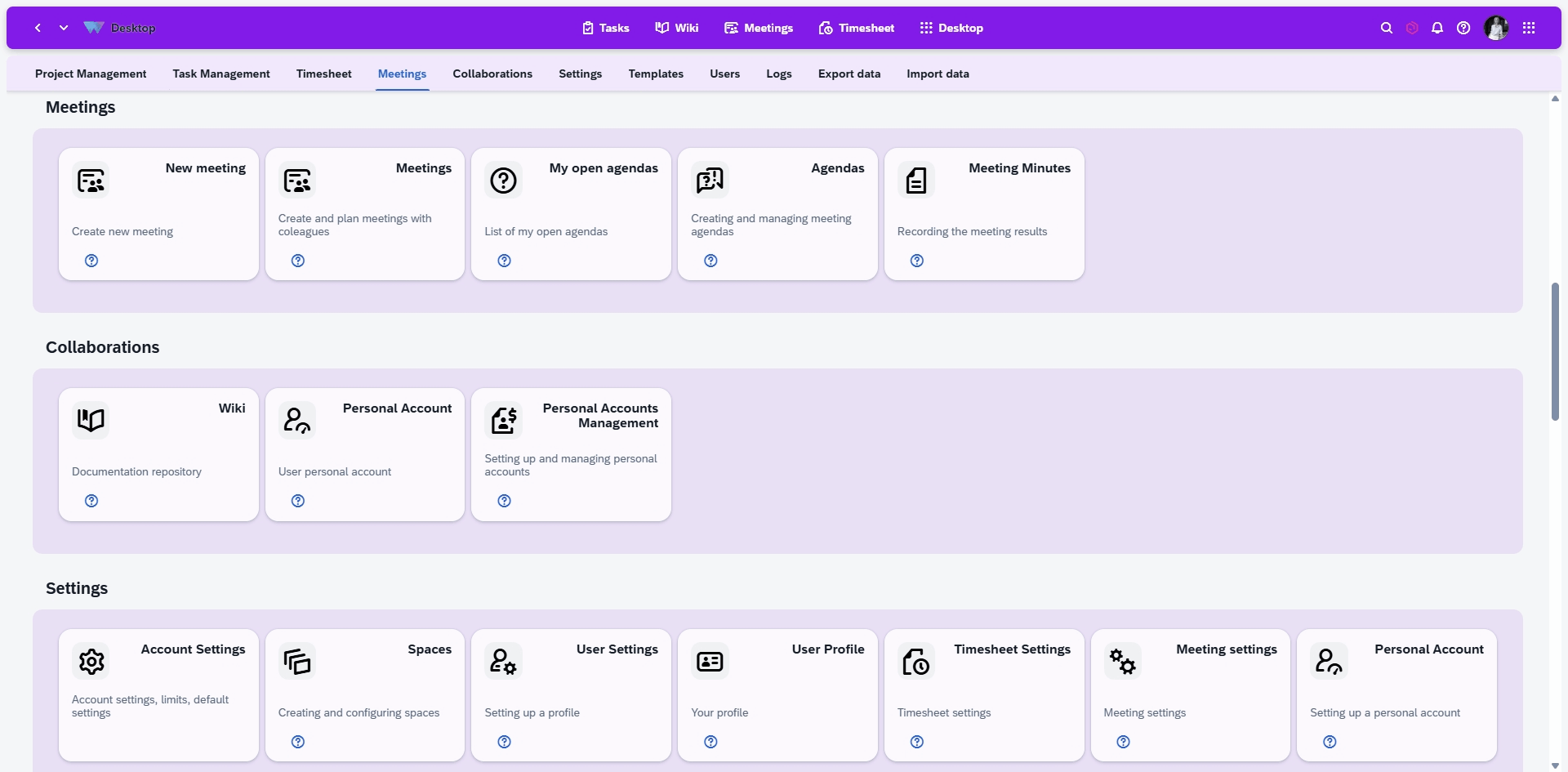1568x772 pixels.
Task: Open Timesheet in the top navigation bar
Action: coord(856,28)
